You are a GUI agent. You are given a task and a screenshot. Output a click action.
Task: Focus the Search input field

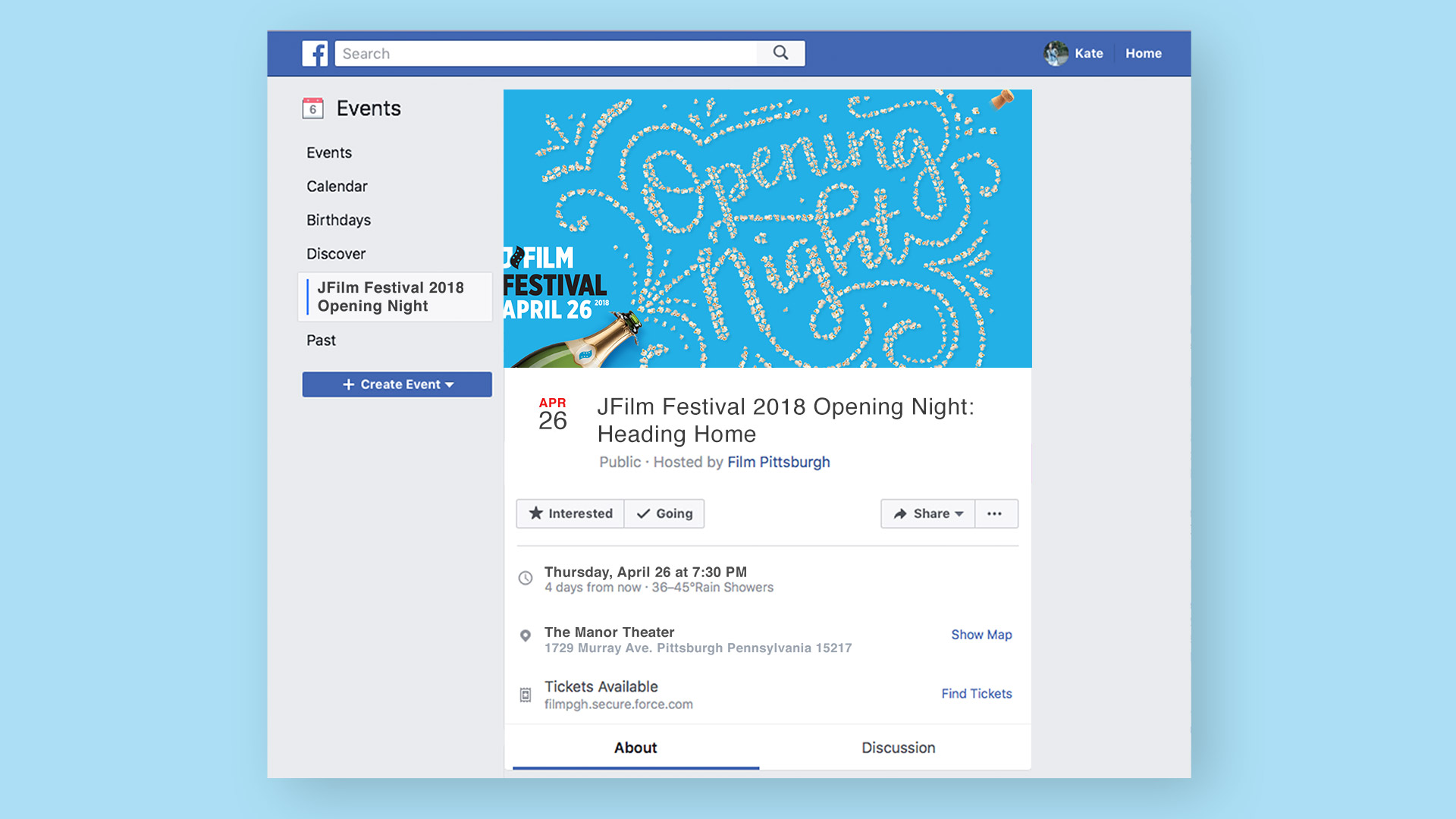tap(546, 53)
